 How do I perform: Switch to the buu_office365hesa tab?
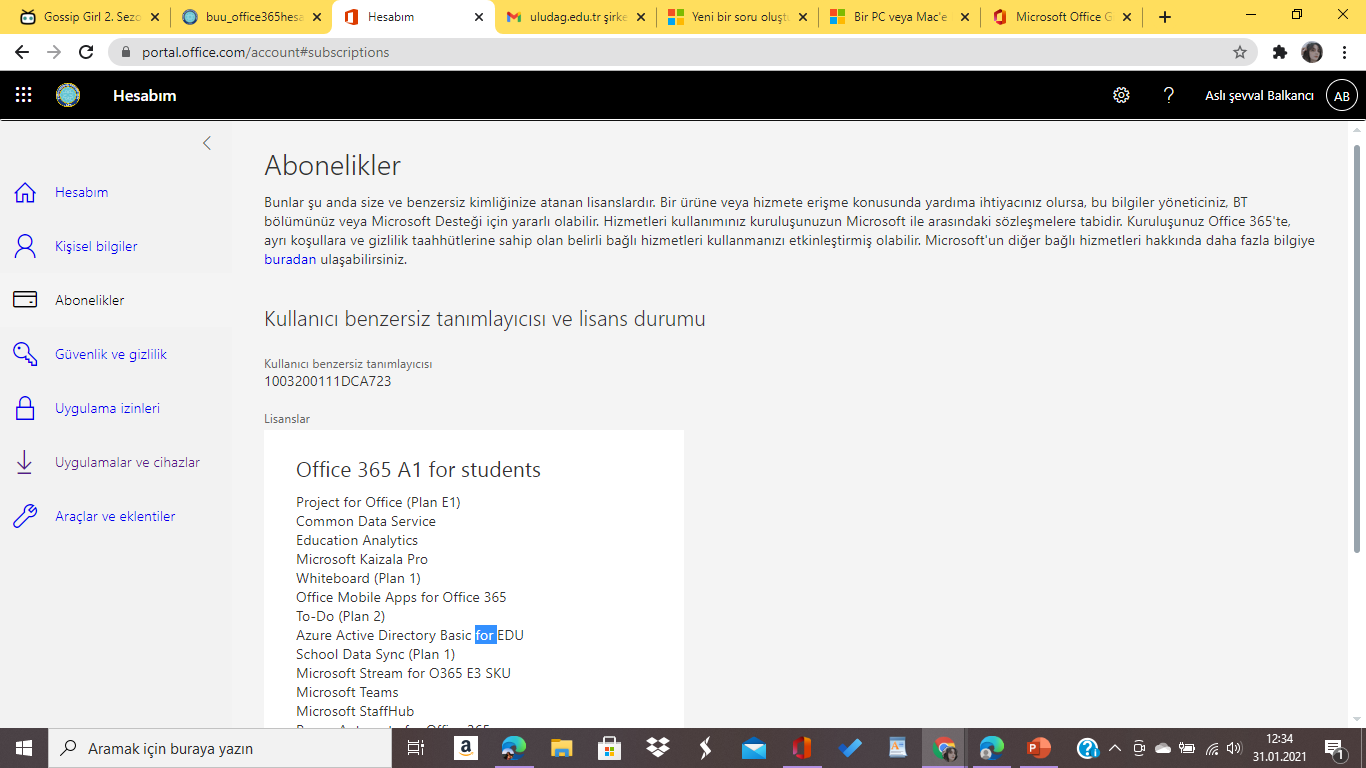coord(250,17)
